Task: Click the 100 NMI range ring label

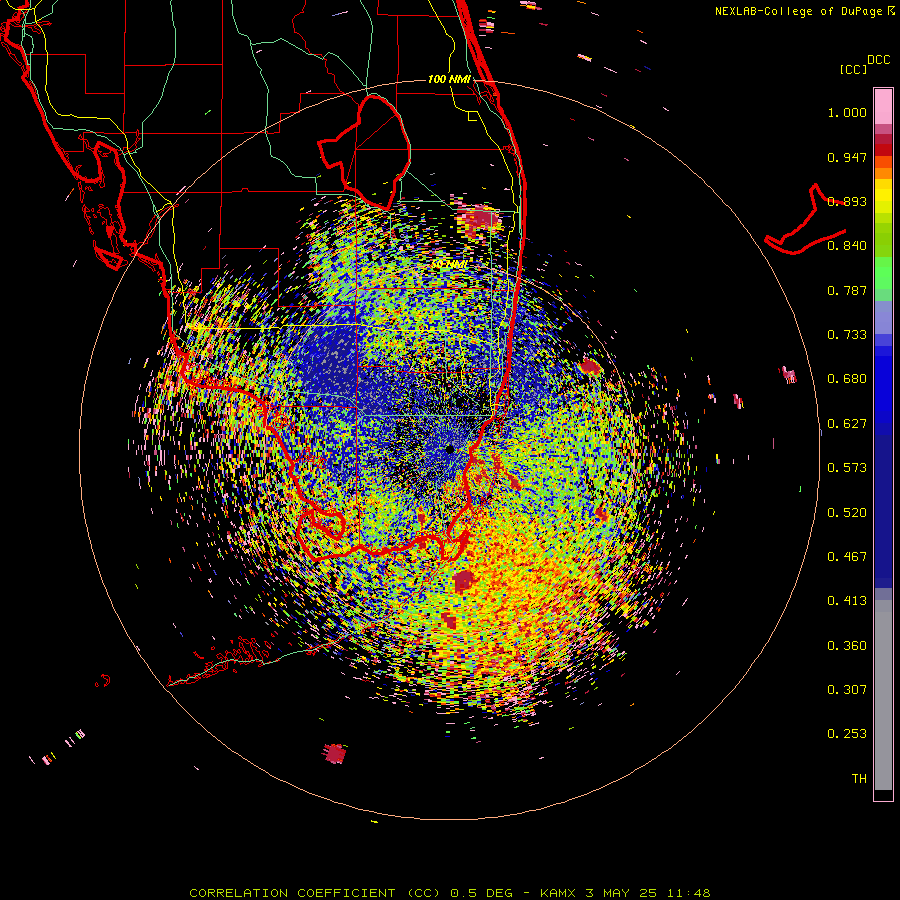Action: 449,79
